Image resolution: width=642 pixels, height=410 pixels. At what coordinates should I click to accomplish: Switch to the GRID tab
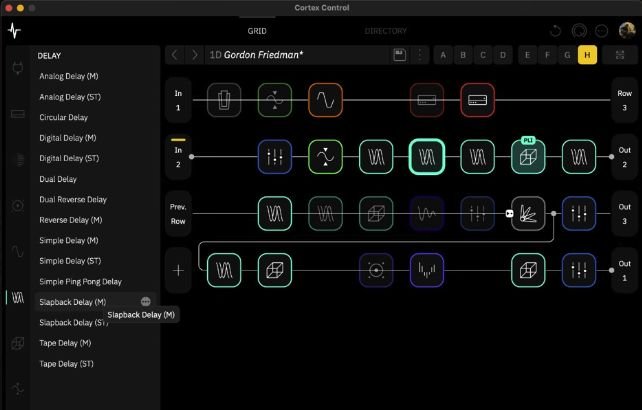point(257,31)
